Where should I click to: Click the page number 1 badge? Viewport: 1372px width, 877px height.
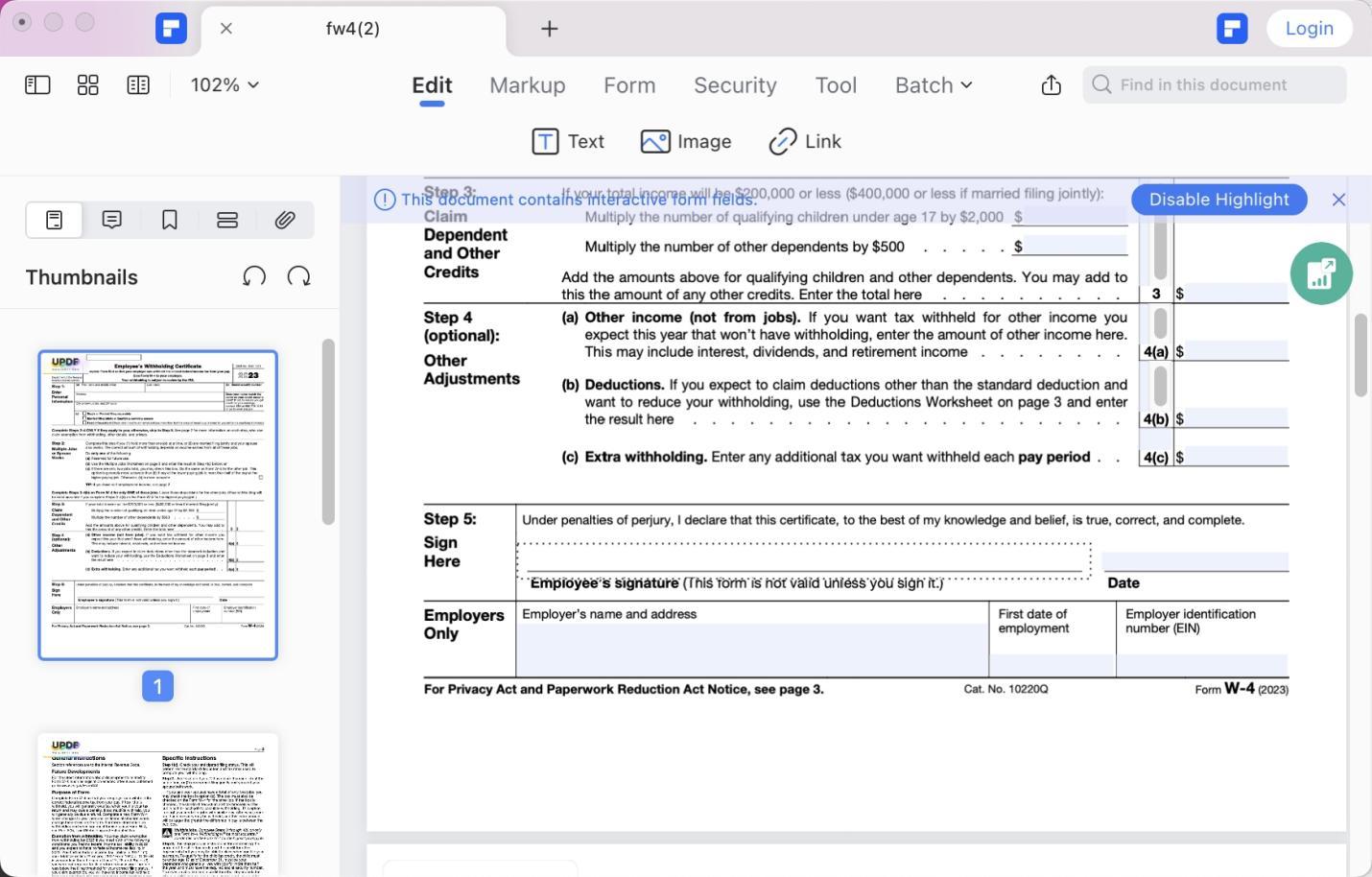(158, 686)
